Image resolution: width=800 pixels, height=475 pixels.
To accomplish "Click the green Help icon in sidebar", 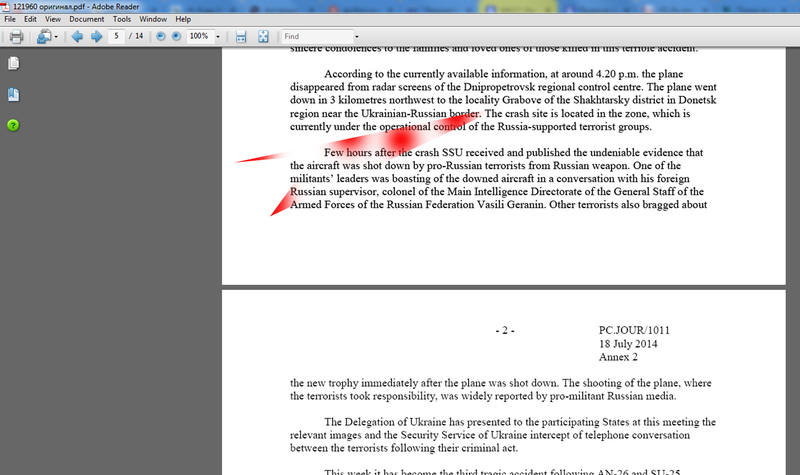I will point(13,125).
